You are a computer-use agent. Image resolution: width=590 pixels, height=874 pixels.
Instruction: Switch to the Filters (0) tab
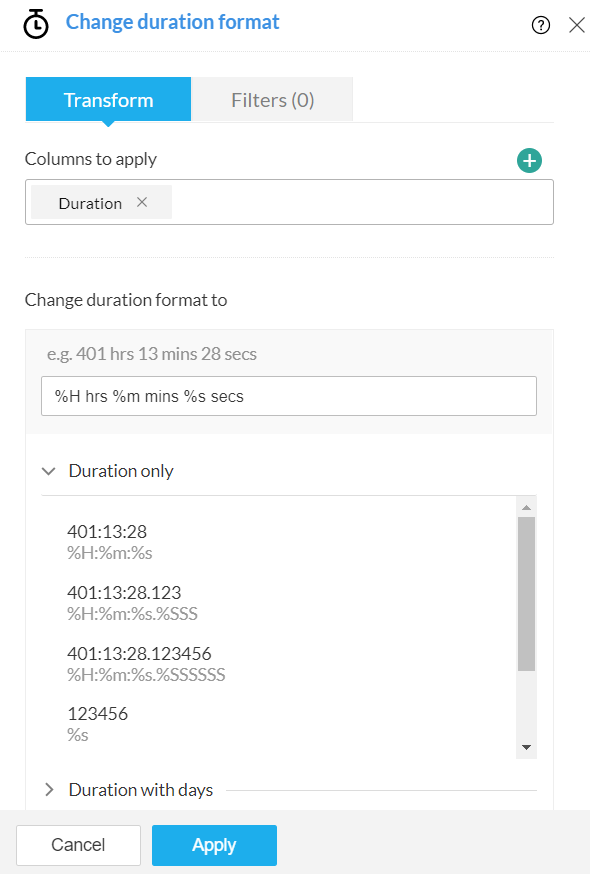[x=273, y=100]
